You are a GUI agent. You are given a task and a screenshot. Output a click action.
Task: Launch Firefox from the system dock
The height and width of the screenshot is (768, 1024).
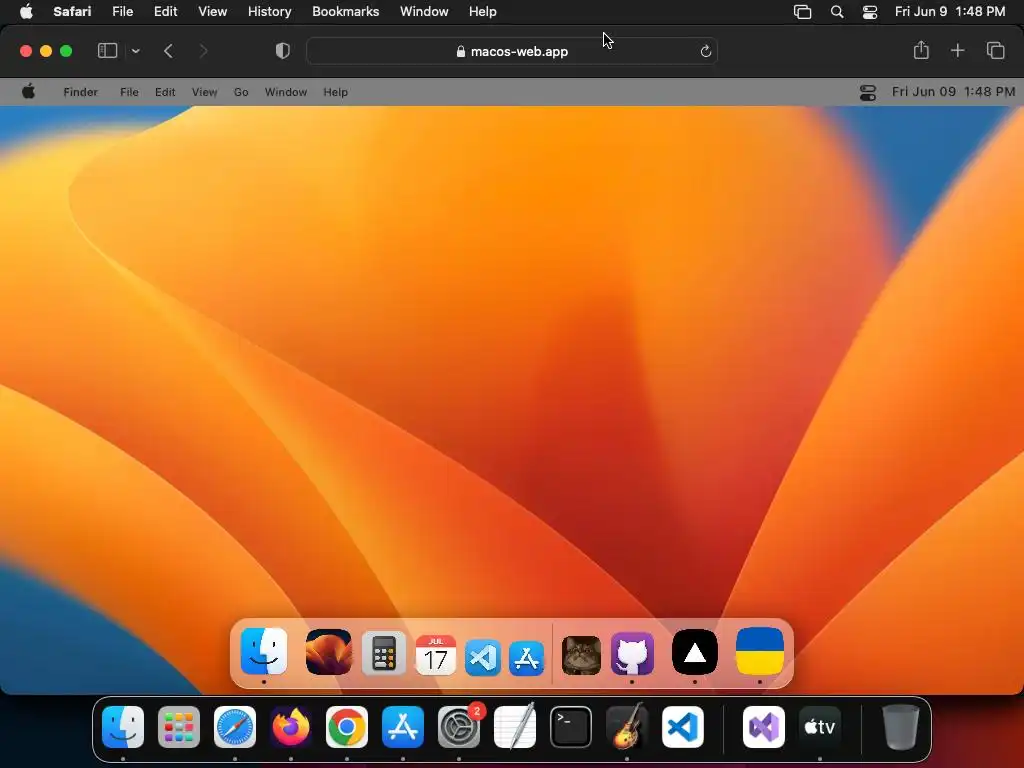tap(291, 727)
